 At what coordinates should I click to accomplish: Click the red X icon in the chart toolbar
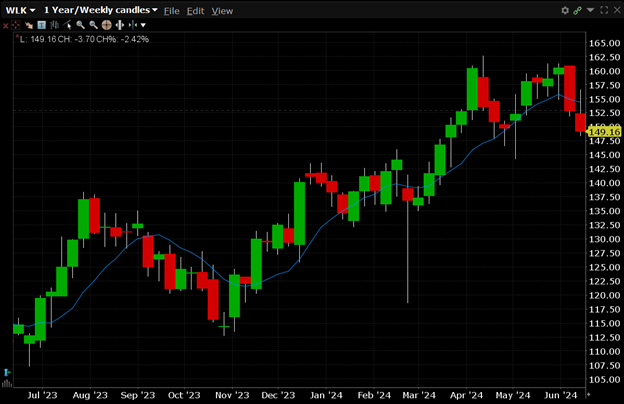pos(6,26)
